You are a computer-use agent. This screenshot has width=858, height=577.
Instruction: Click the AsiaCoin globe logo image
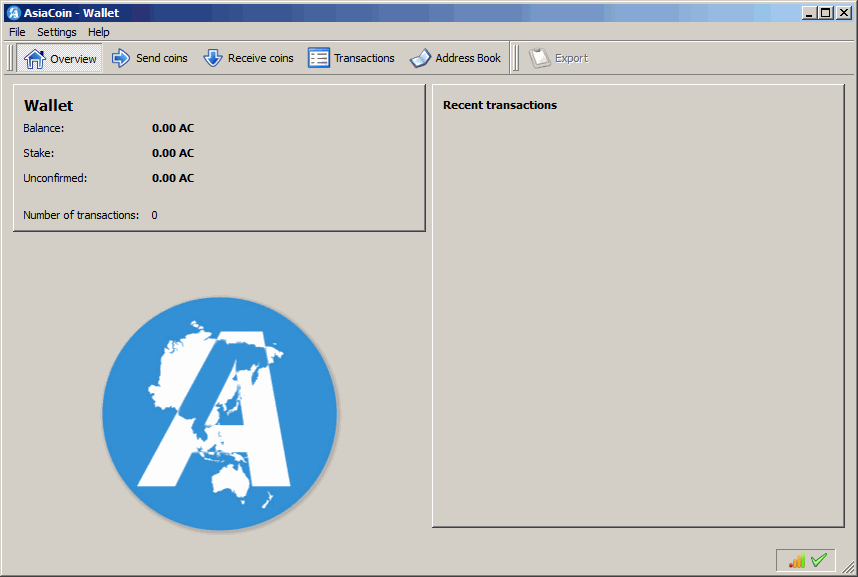click(x=220, y=414)
